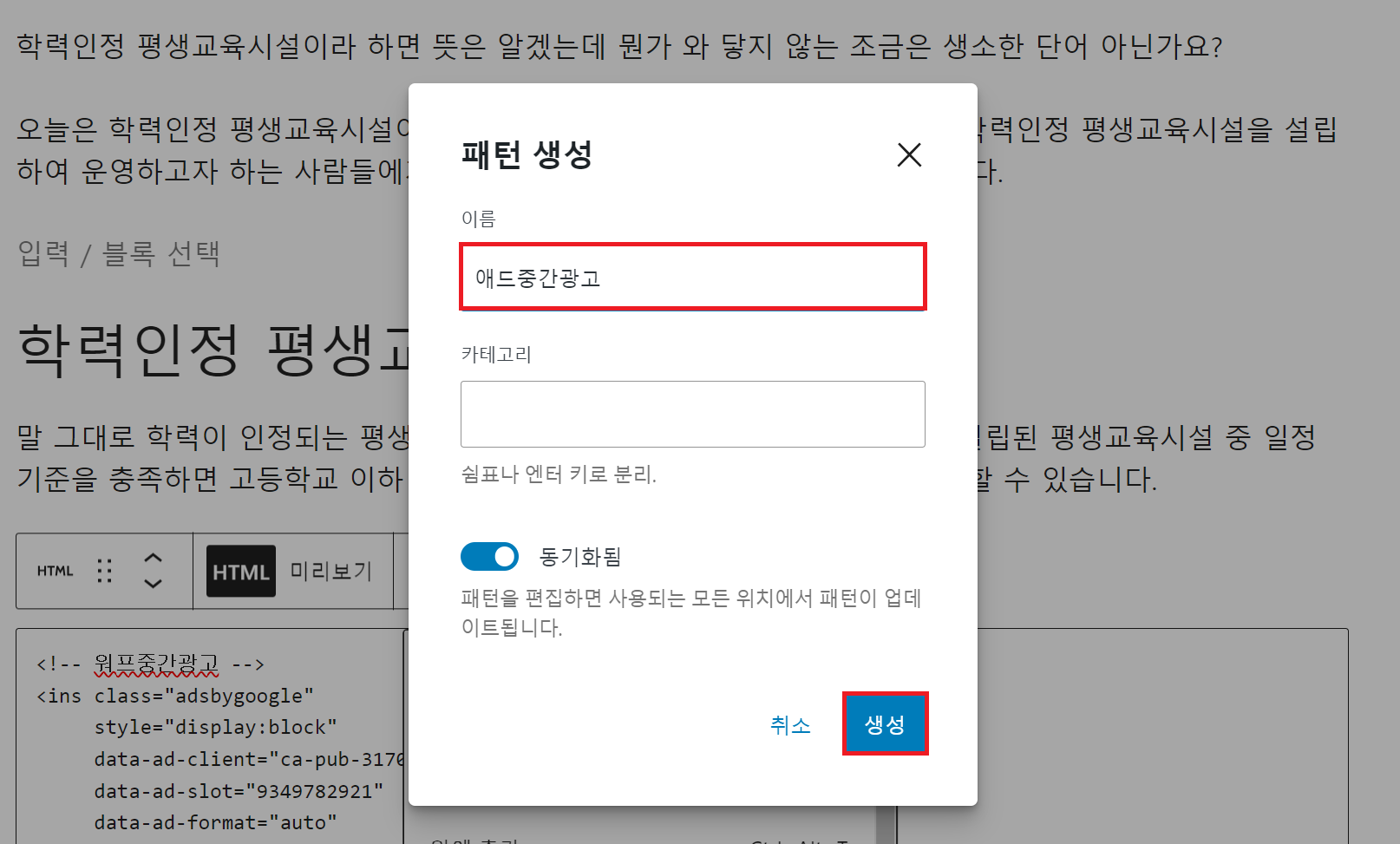This screenshot has height=844, width=1400.
Task: Click the 이름 field containing 애드중간광고
Action: point(692,277)
